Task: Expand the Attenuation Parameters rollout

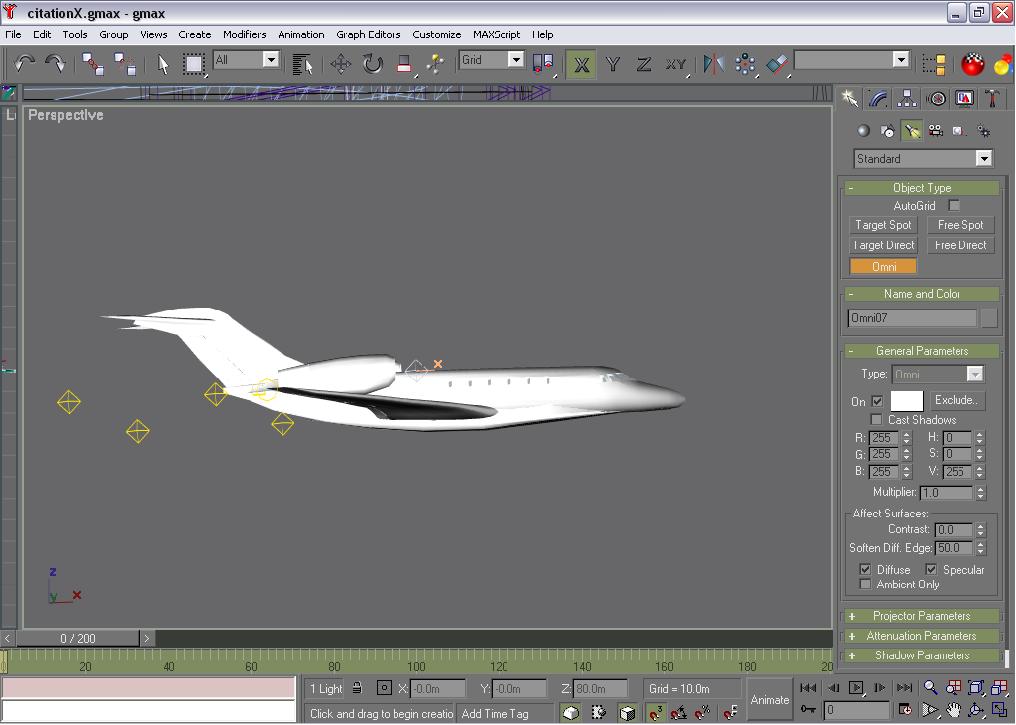Action: pos(921,636)
